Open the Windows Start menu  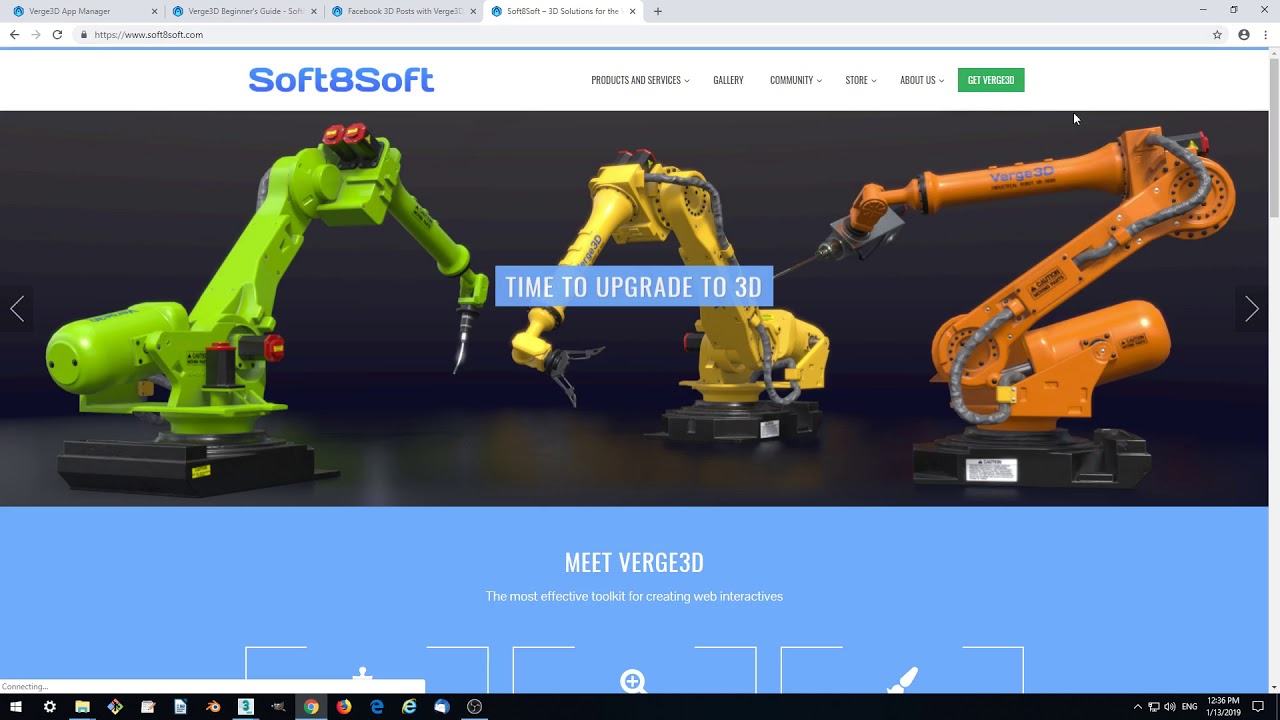point(16,706)
